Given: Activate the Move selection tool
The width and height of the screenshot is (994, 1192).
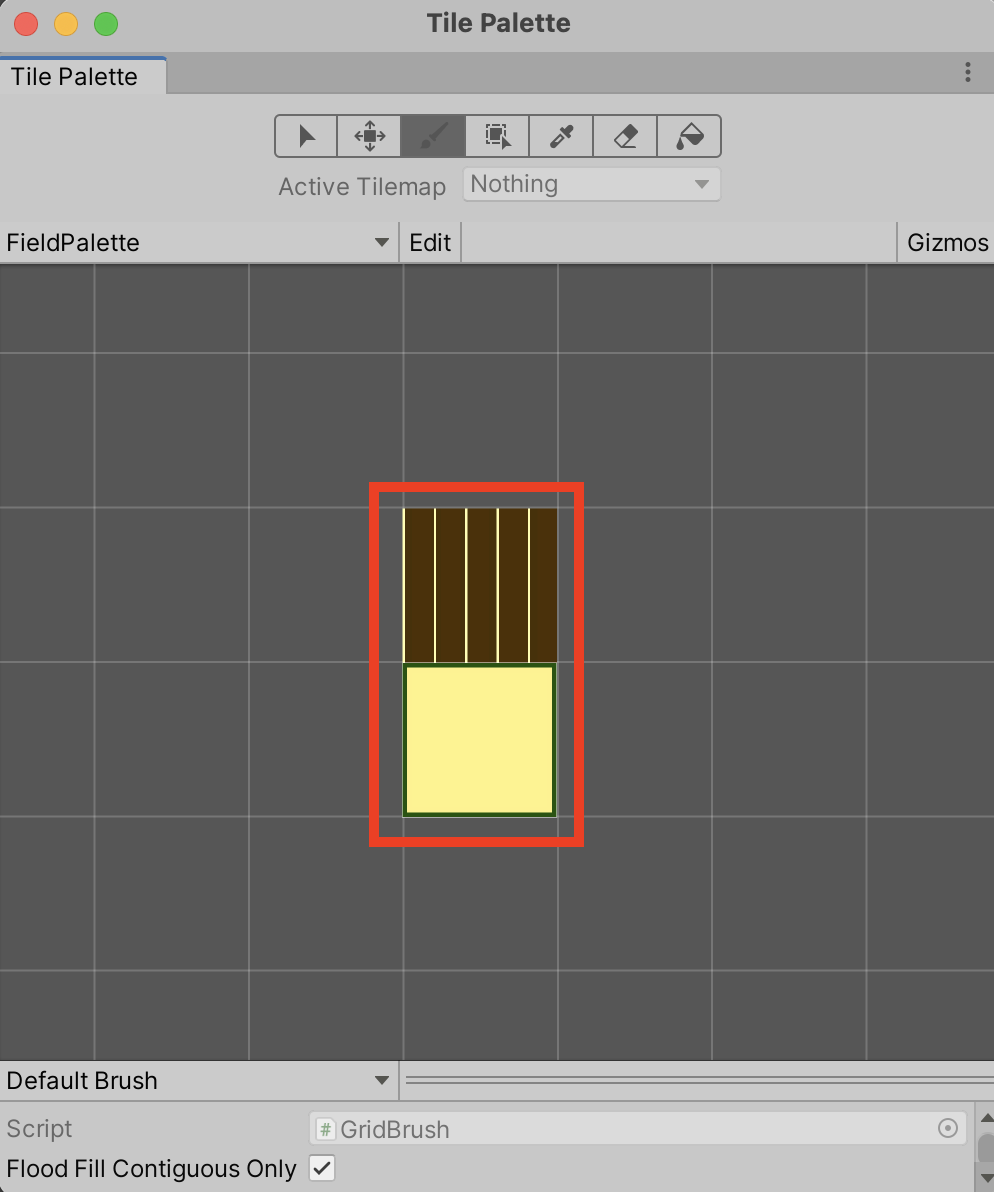Looking at the screenshot, I should click(369, 136).
